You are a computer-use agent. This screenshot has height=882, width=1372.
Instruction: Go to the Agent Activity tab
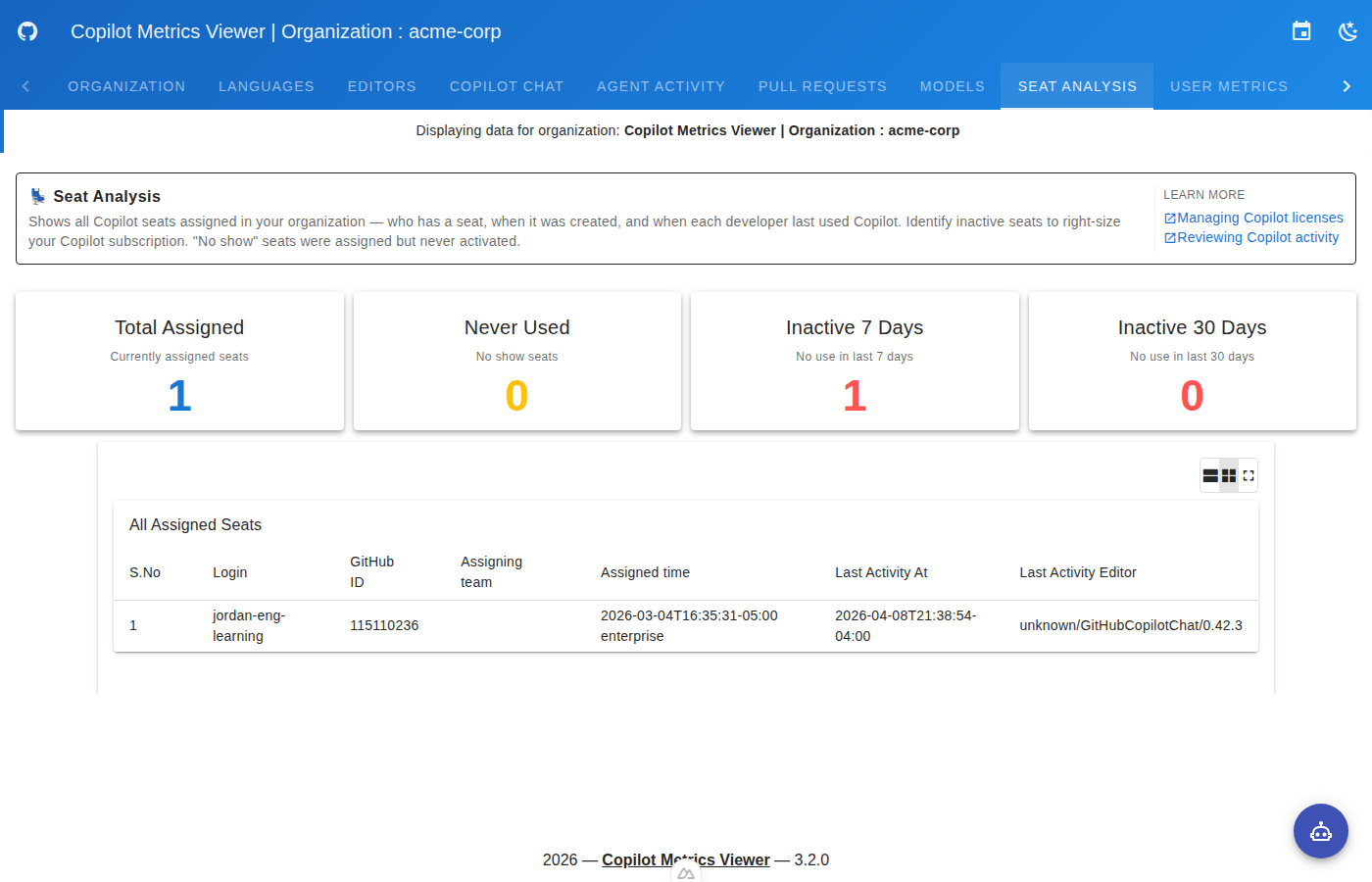click(x=661, y=86)
